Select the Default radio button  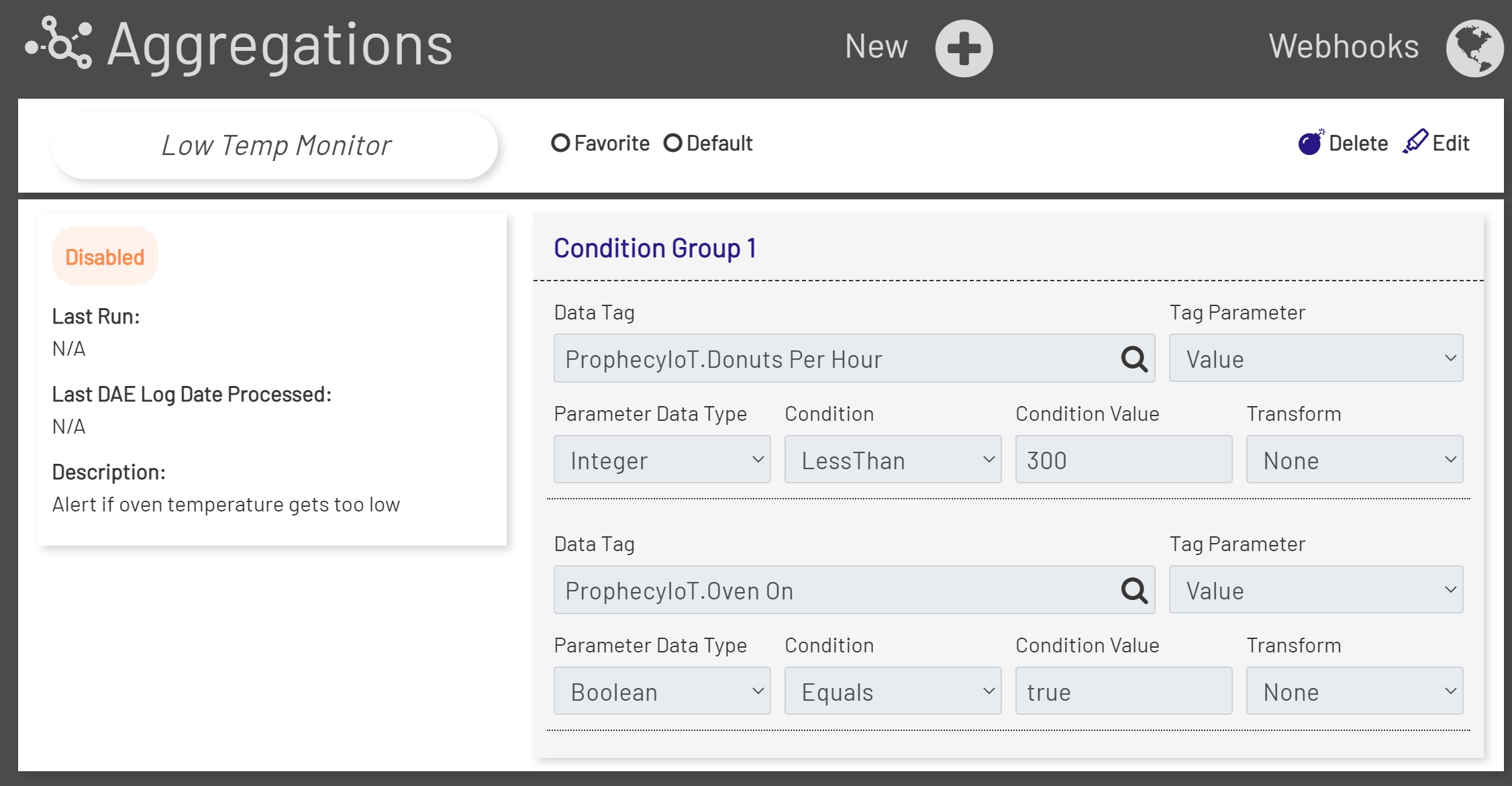click(x=673, y=143)
